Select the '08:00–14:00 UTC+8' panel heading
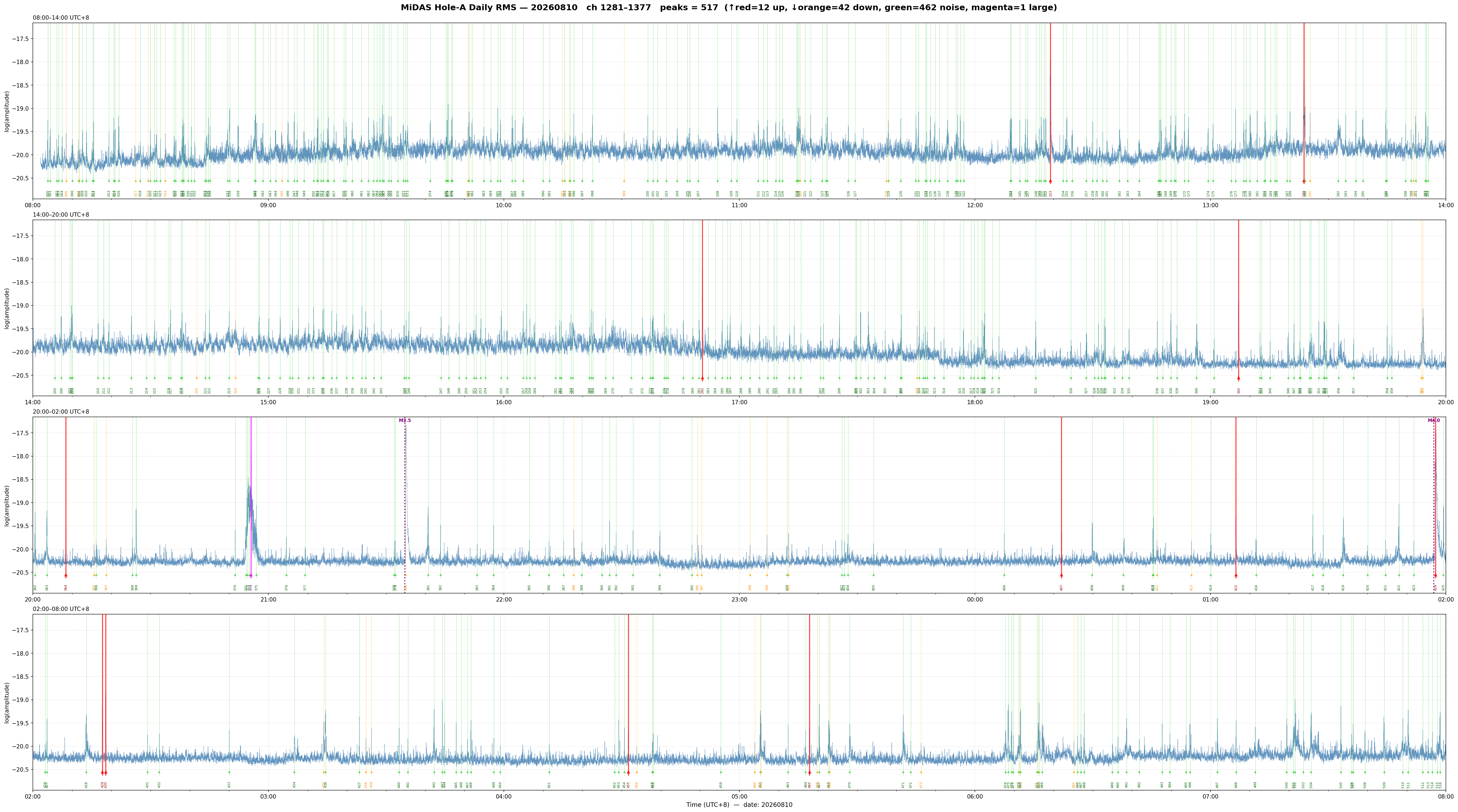This screenshot has width=1458, height=812. coord(61,18)
